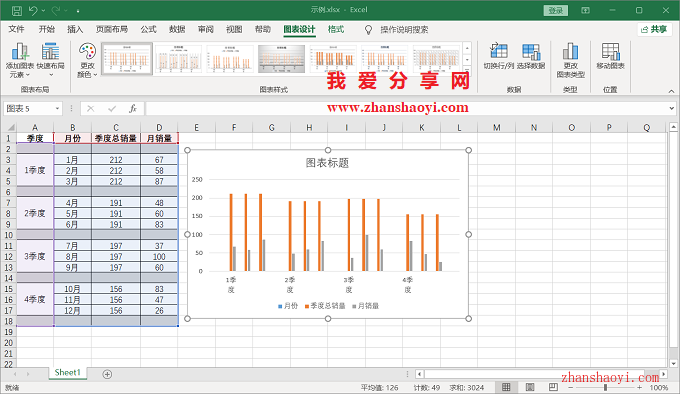Screen dimensions: 680x394
Task: Switch to Page Layout view icon
Action: 530,387
